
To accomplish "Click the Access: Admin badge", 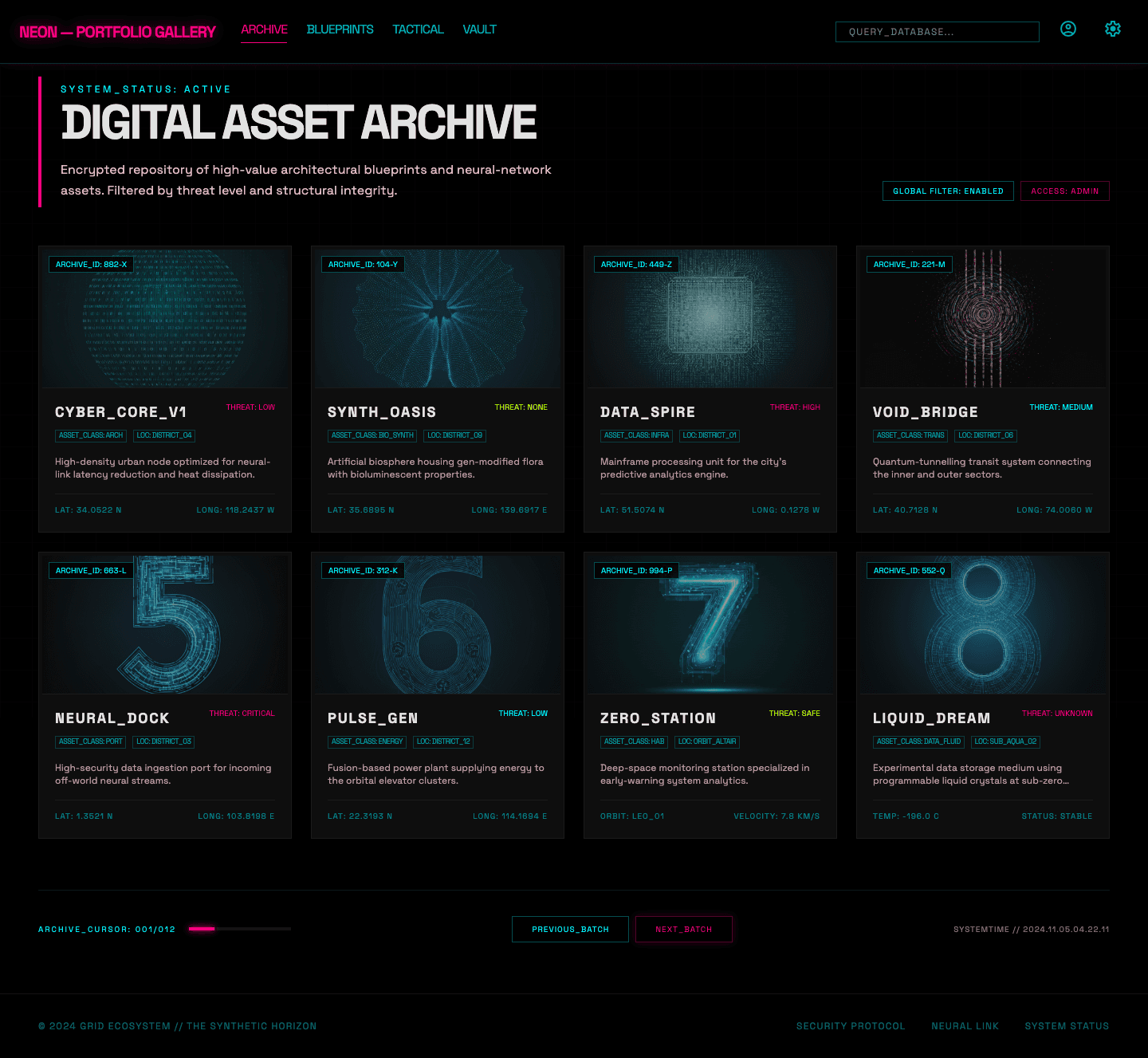I will [1064, 191].
